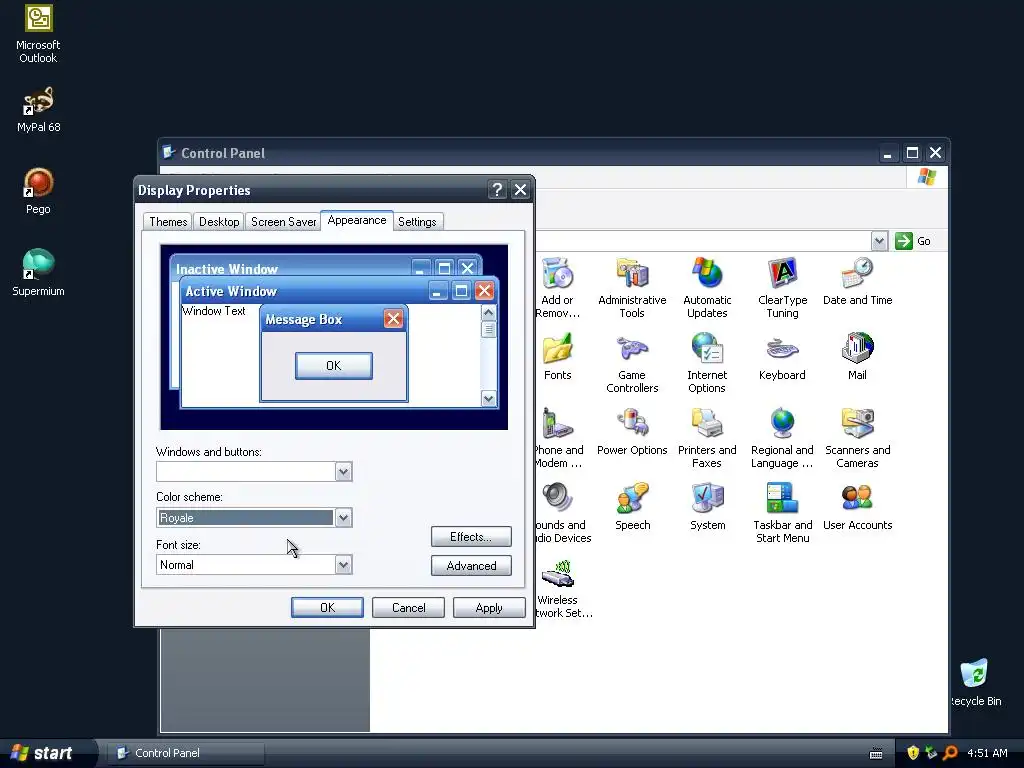Open Printers and Faxes icon

click(x=707, y=438)
